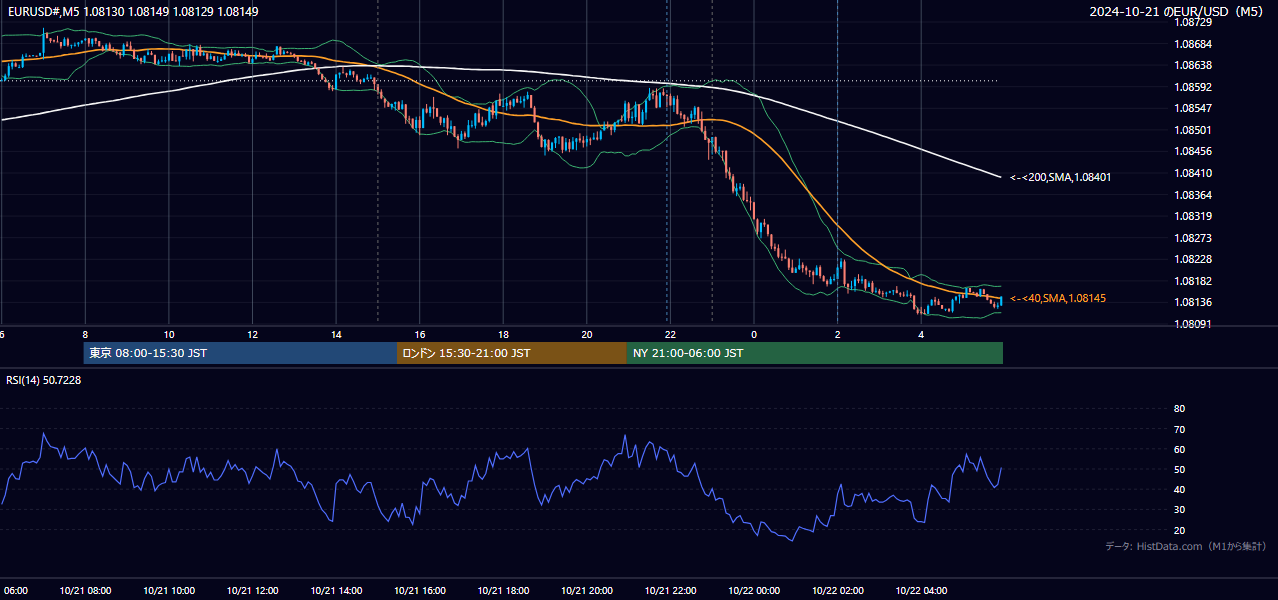The image size is (1278, 600).
Task: Click the 40 SMA 1.08145 line label
Action: click(1058, 298)
